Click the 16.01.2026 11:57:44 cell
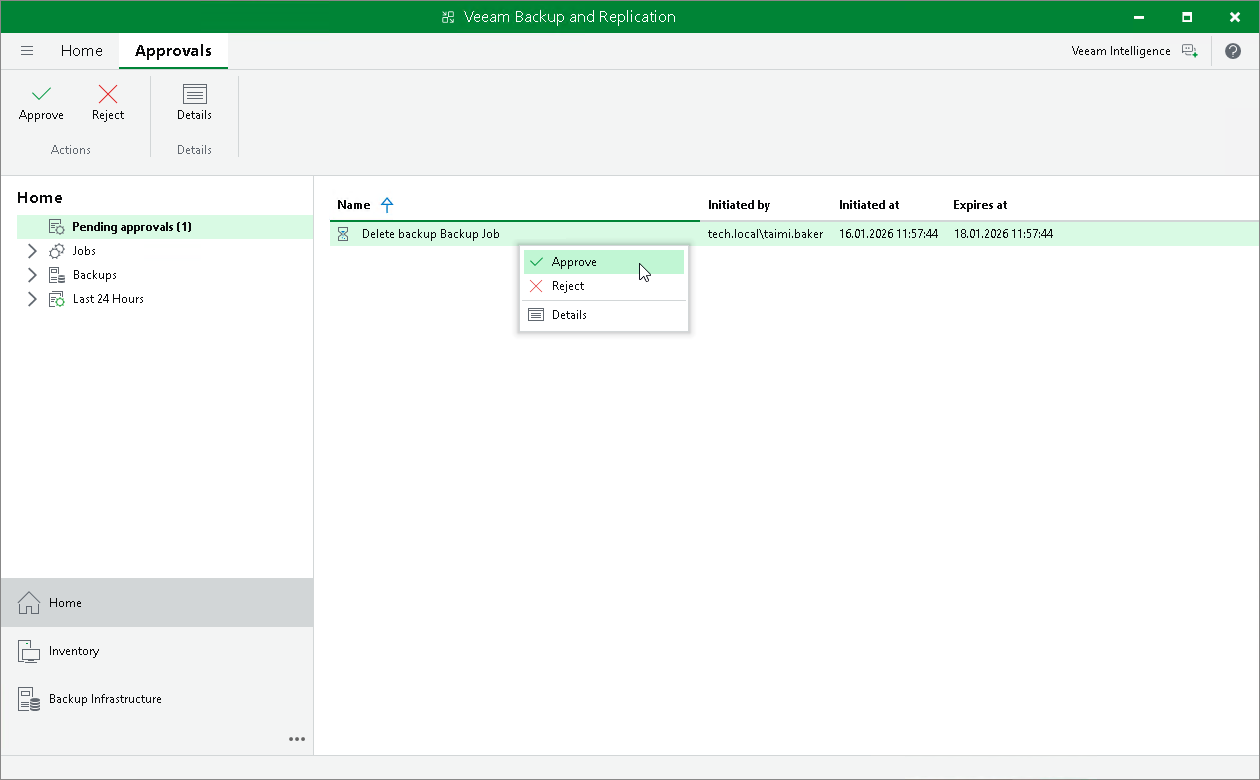 (889, 234)
